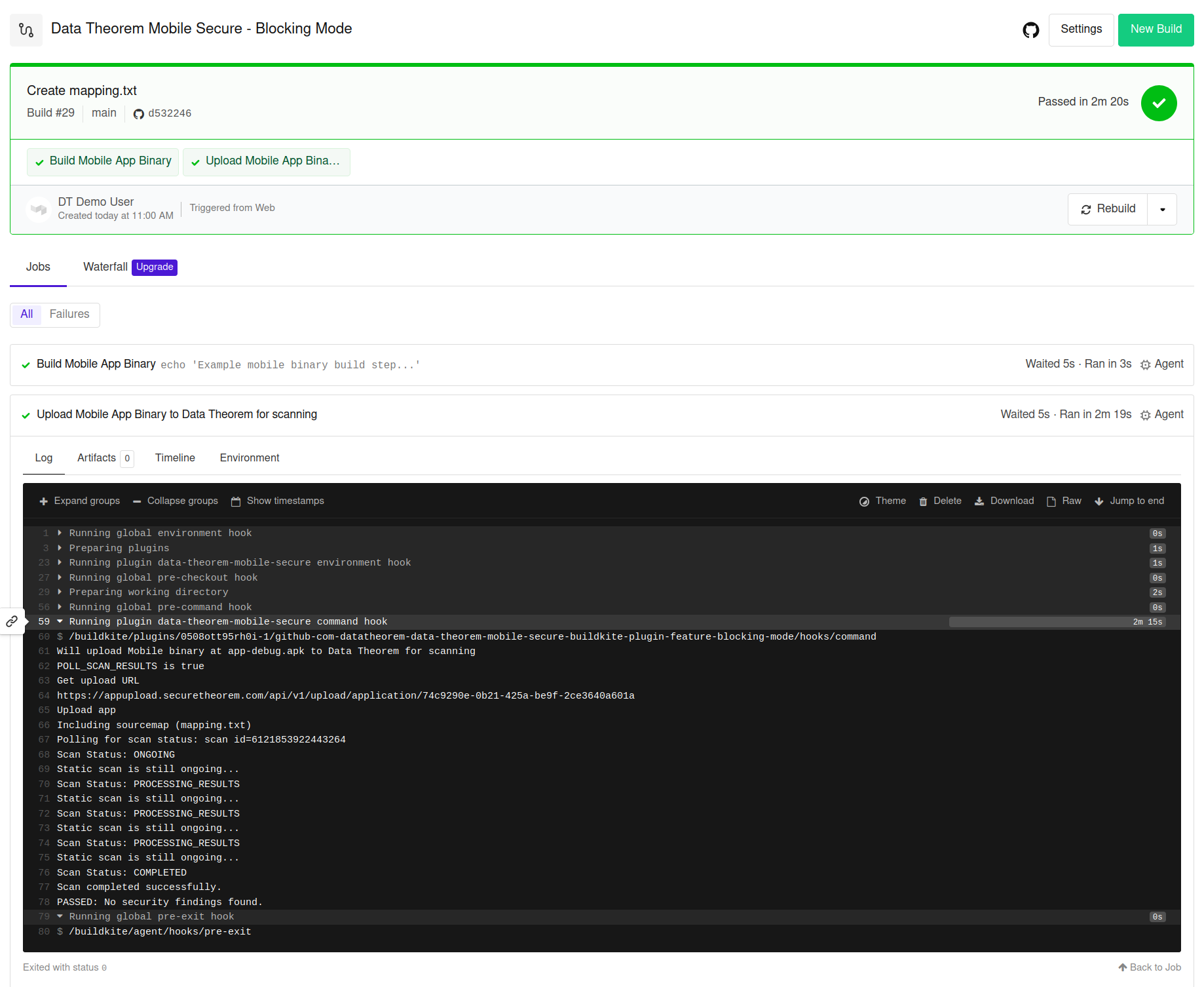Expand plugin environment hook group on line 23
The height and width of the screenshot is (987, 1204).
60,562
